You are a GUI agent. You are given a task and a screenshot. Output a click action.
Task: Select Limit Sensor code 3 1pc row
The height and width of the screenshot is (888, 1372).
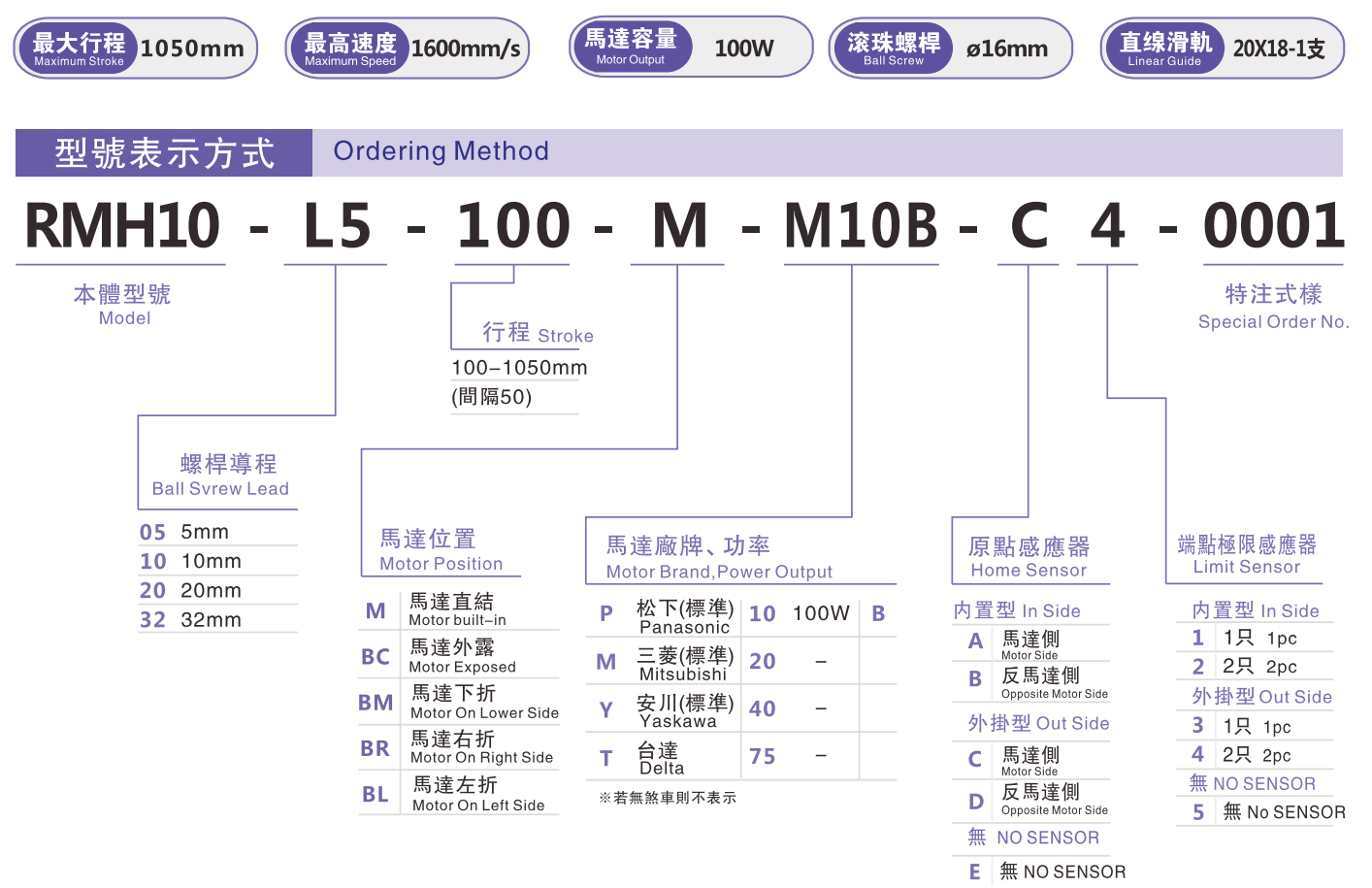pyautogui.click(x=1255, y=726)
